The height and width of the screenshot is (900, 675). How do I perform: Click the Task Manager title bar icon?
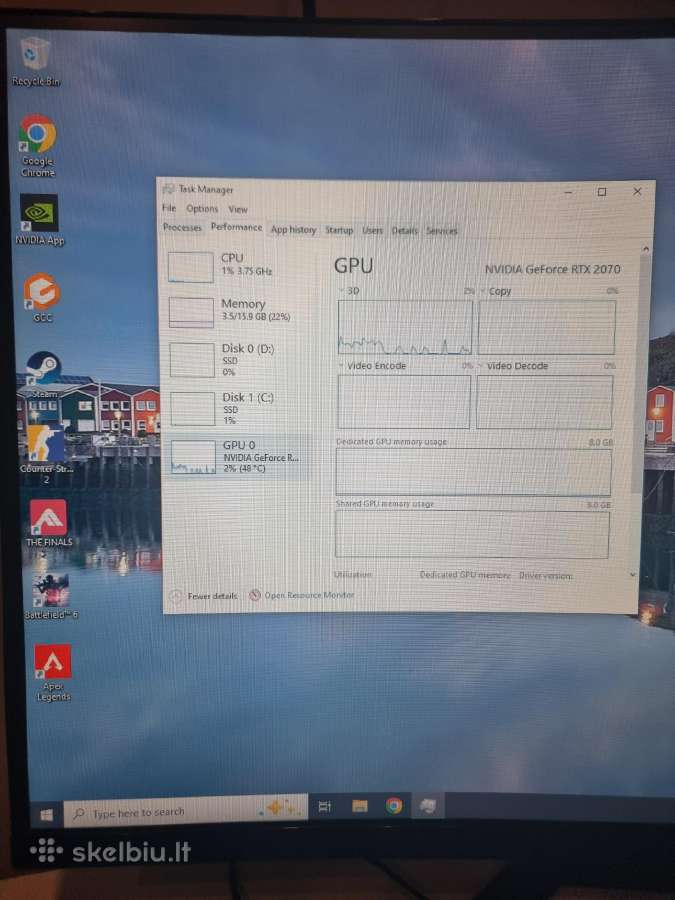pyautogui.click(x=169, y=189)
